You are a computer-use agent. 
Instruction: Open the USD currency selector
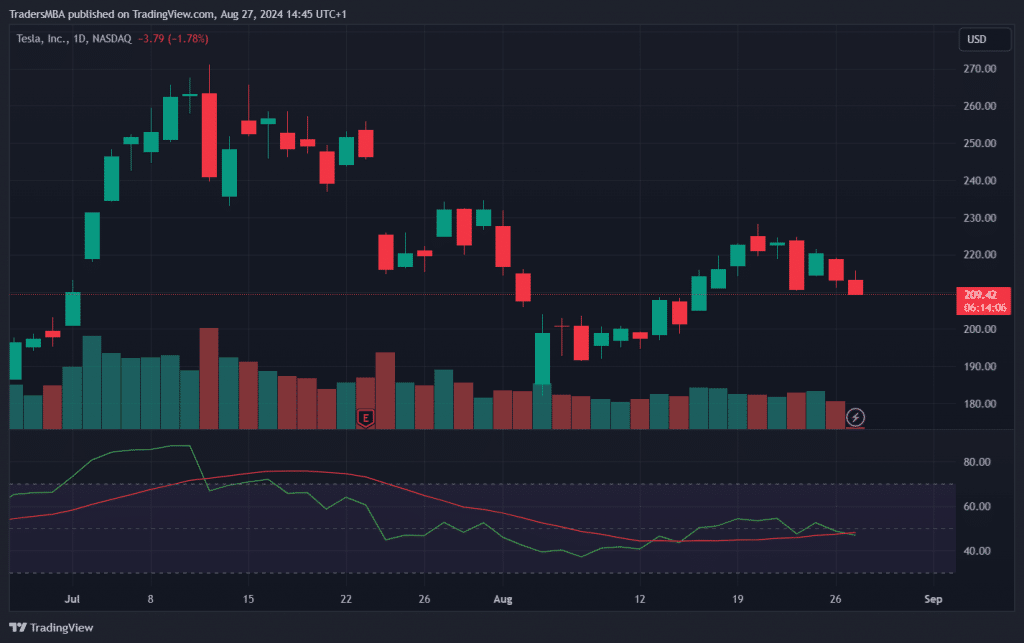975,40
